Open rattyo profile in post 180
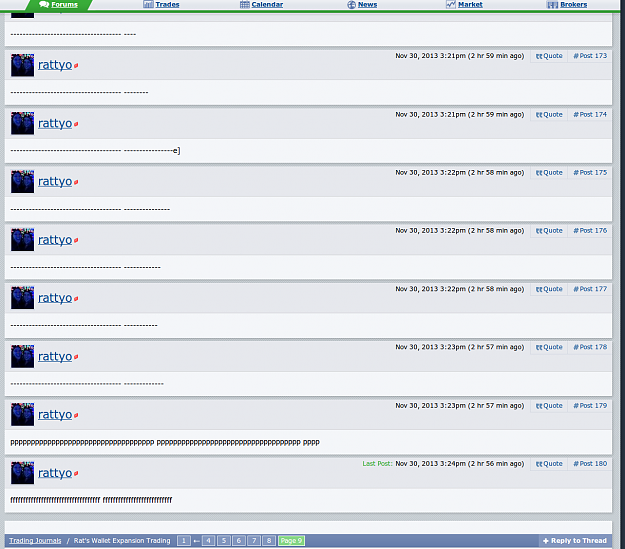 pos(55,473)
